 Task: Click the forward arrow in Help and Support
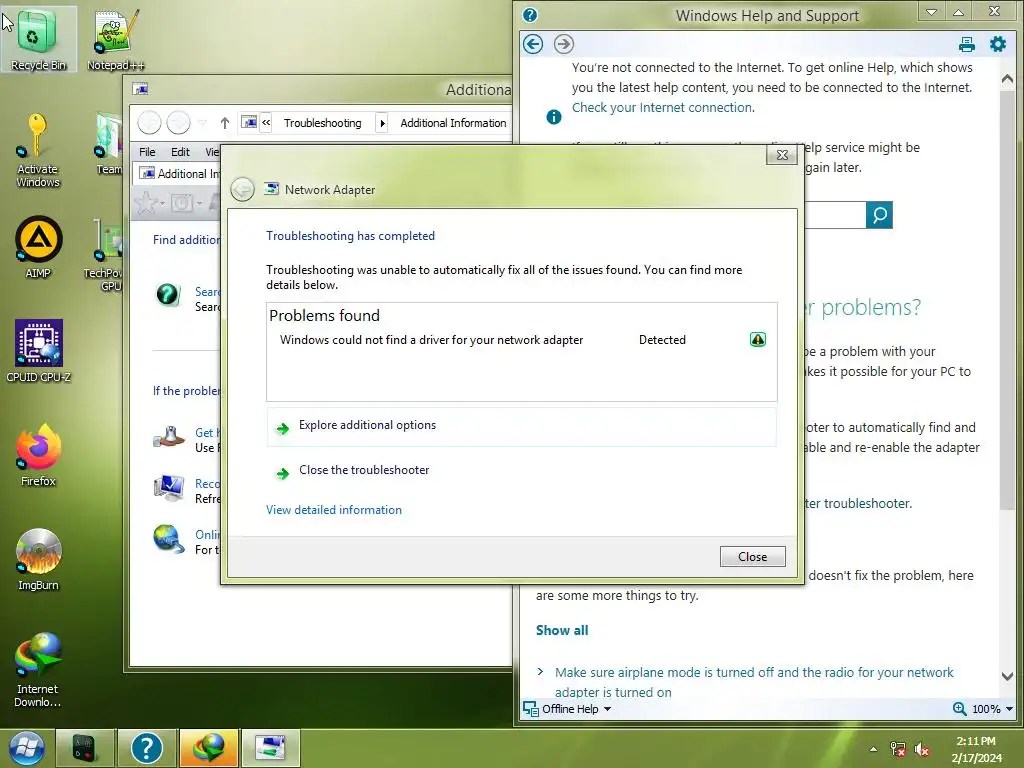point(564,44)
